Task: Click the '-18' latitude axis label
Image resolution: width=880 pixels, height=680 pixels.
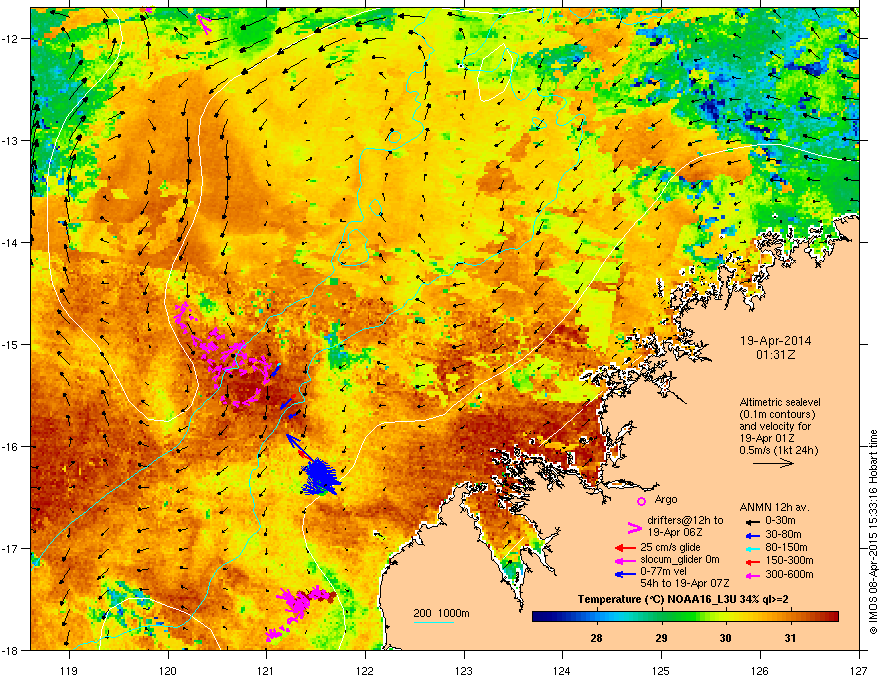Action: 11,650
